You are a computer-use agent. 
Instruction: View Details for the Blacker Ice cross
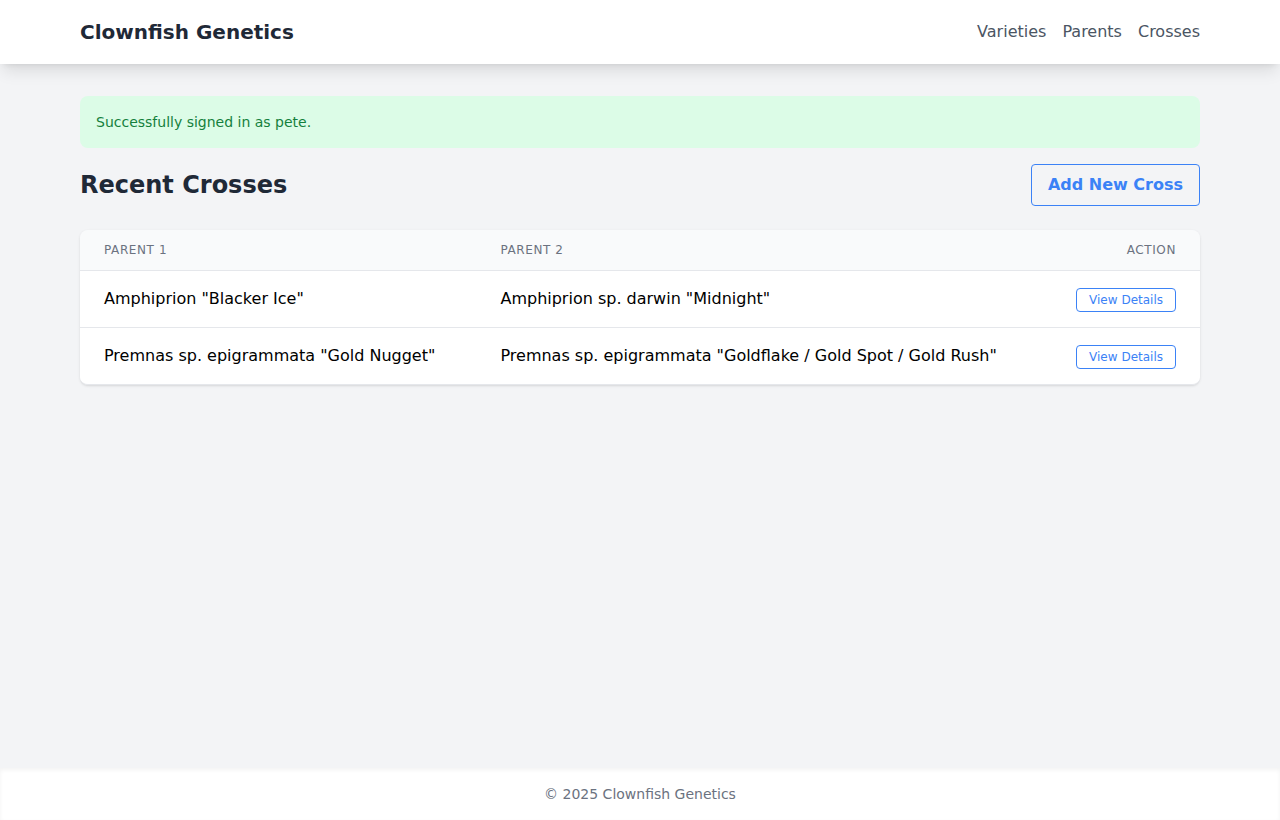(x=1125, y=300)
